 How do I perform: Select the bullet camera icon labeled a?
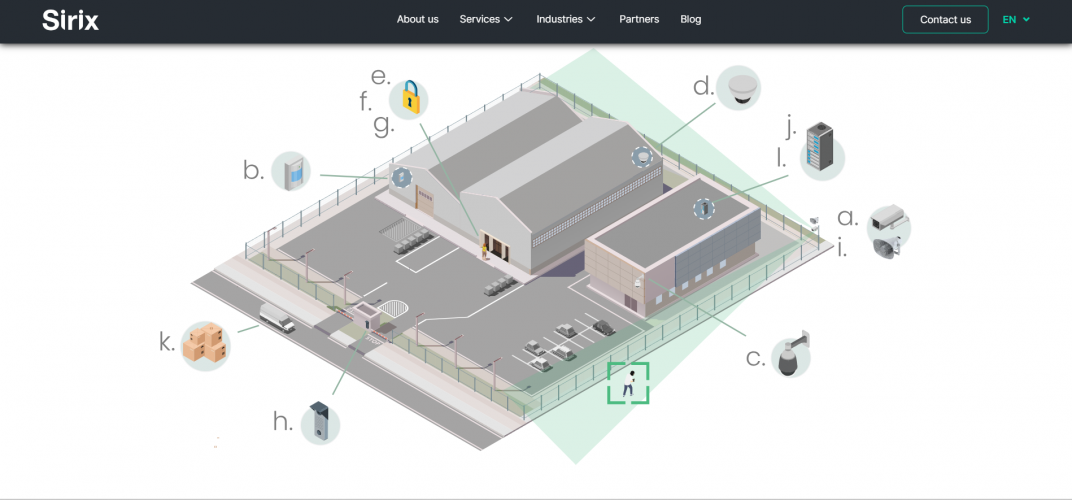pos(888,218)
